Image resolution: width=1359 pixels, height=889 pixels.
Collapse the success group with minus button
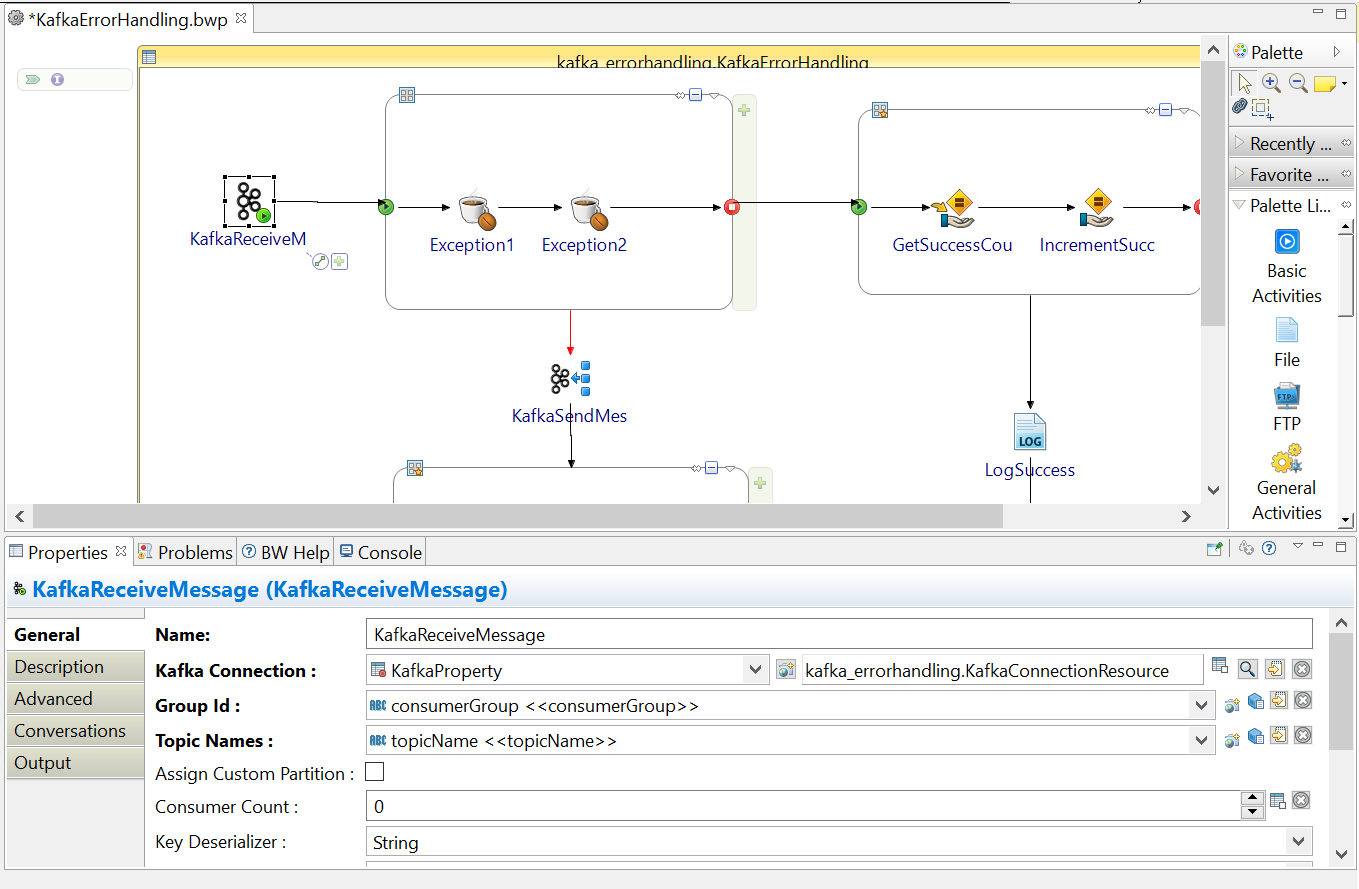pyautogui.click(x=1165, y=109)
